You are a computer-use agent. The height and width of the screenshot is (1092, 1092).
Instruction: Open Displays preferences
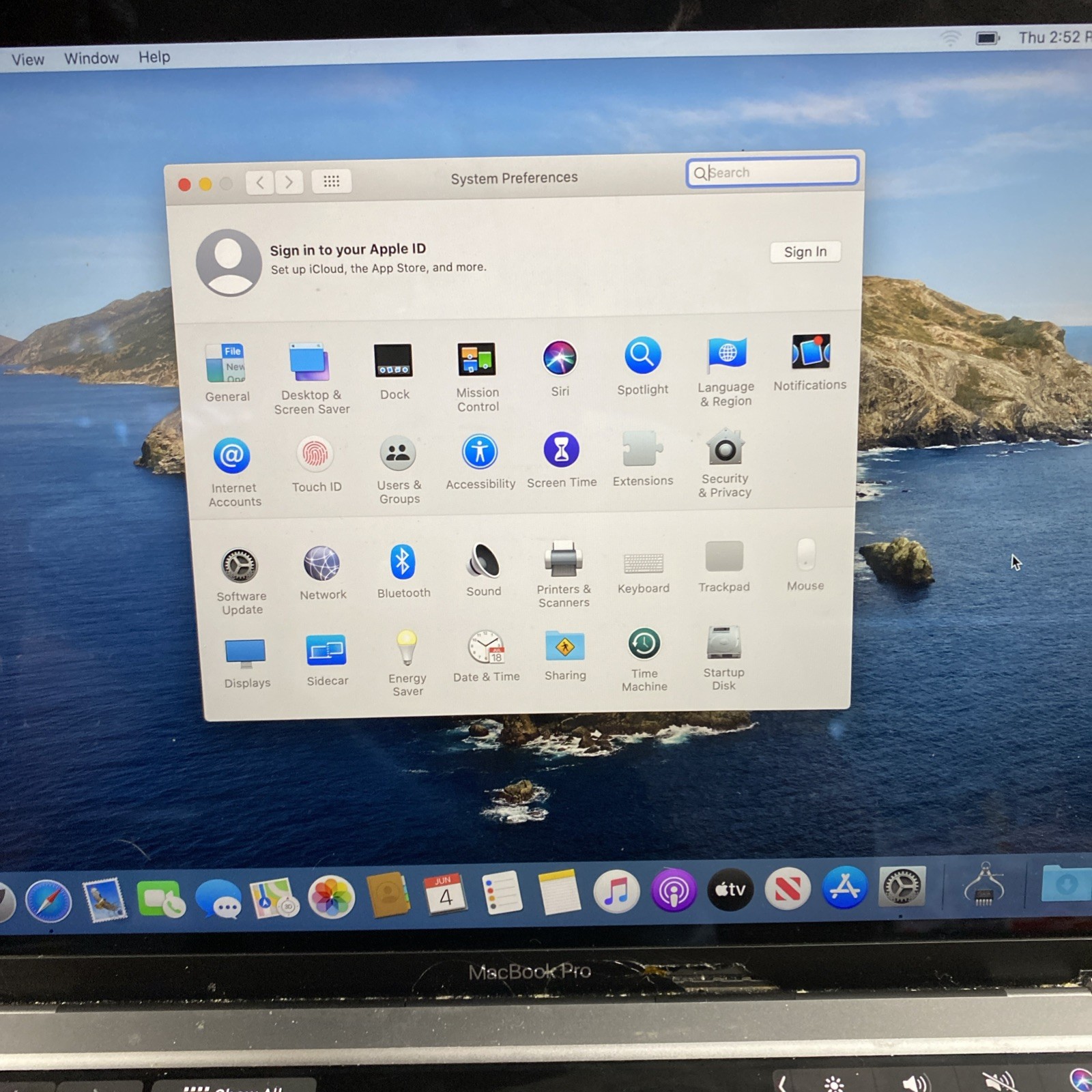[246, 653]
